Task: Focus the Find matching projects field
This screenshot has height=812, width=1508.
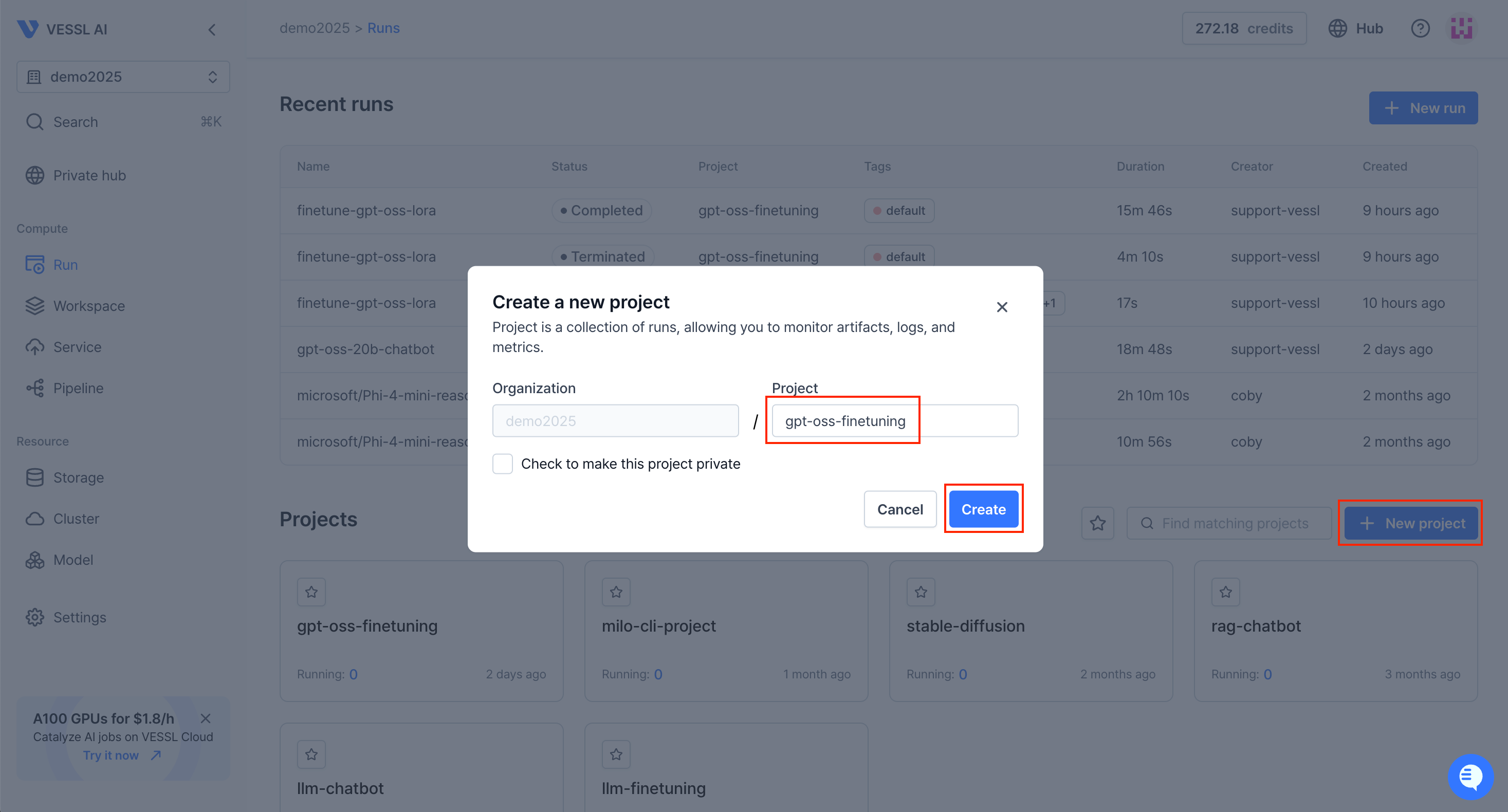Action: tap(1229, 523)
